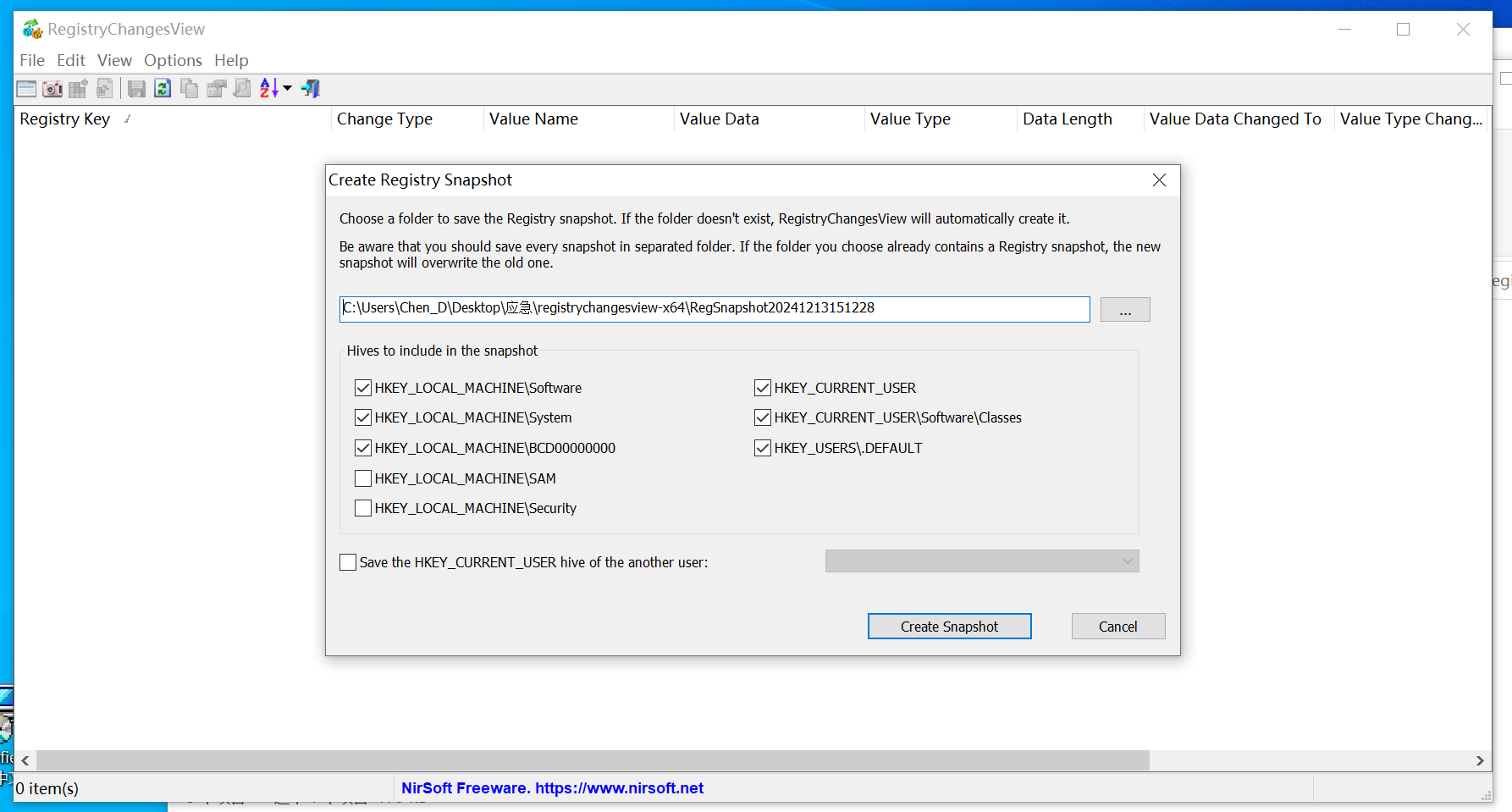Image resolution: width=1512 pixels, height=812 pixels.
Task: Open the Options menu
Action: [173, 60]
